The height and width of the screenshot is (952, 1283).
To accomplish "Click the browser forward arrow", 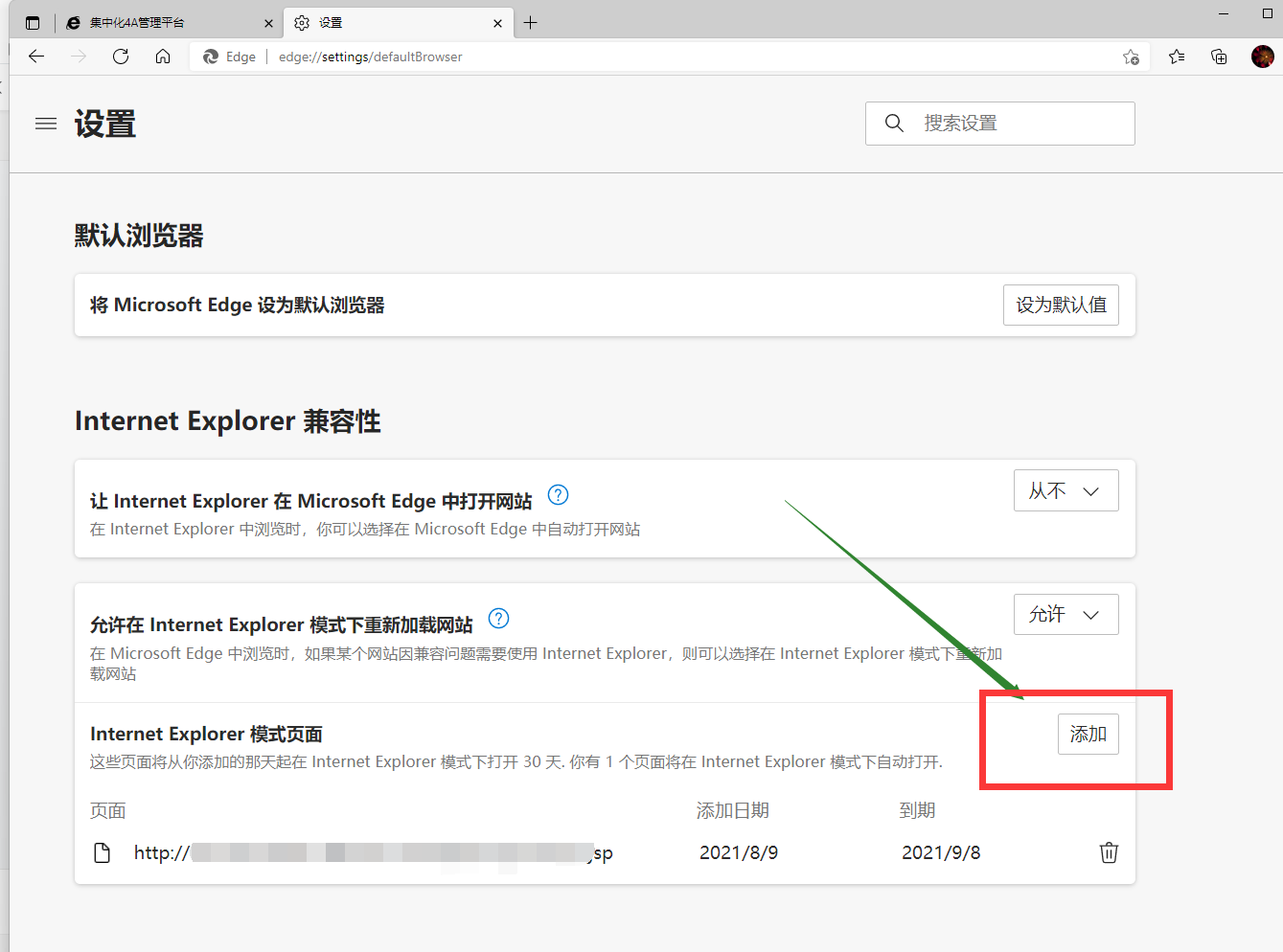I will (x=79, y=57).
